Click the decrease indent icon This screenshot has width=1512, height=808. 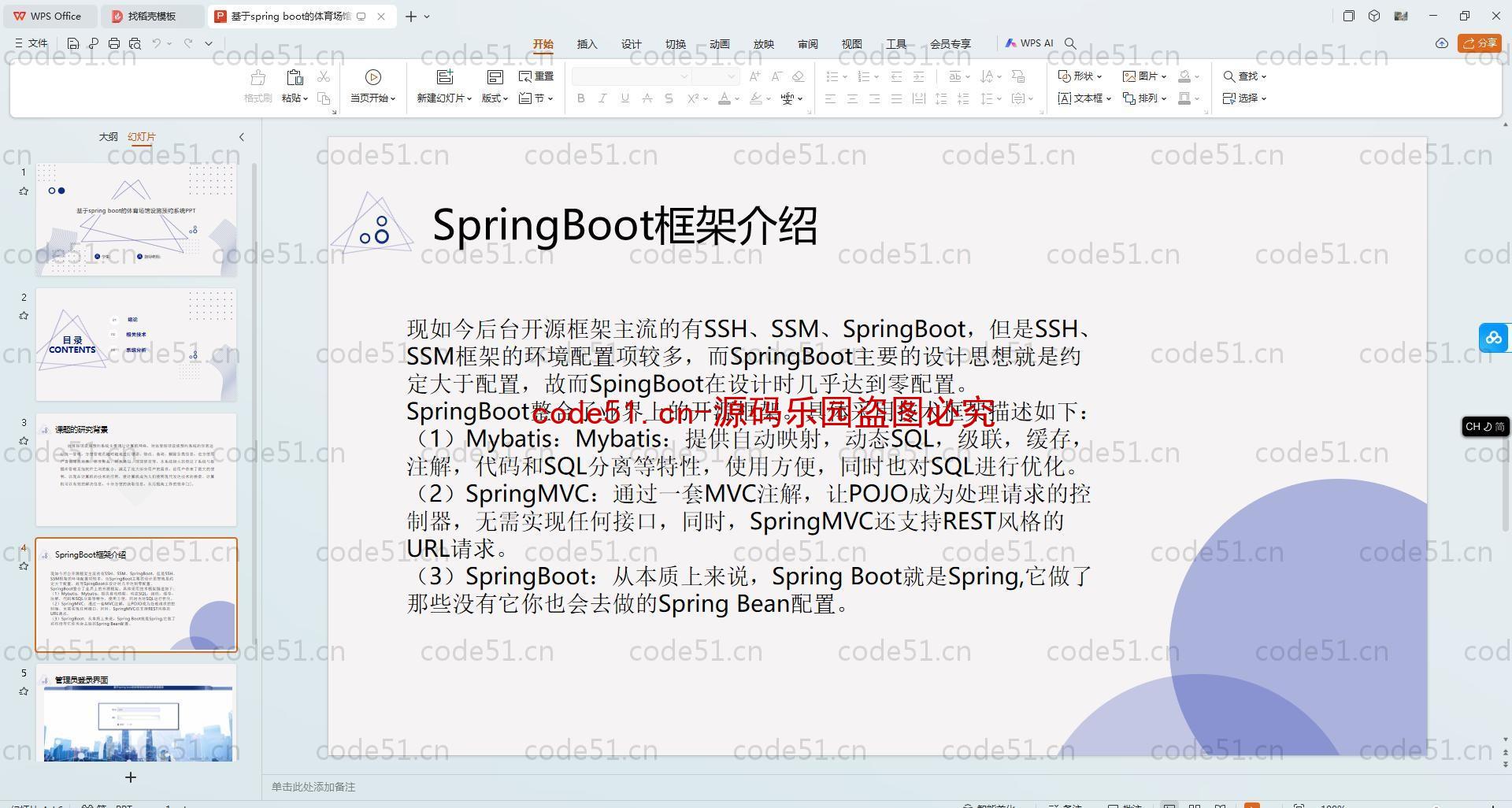(x=896, y=76)
